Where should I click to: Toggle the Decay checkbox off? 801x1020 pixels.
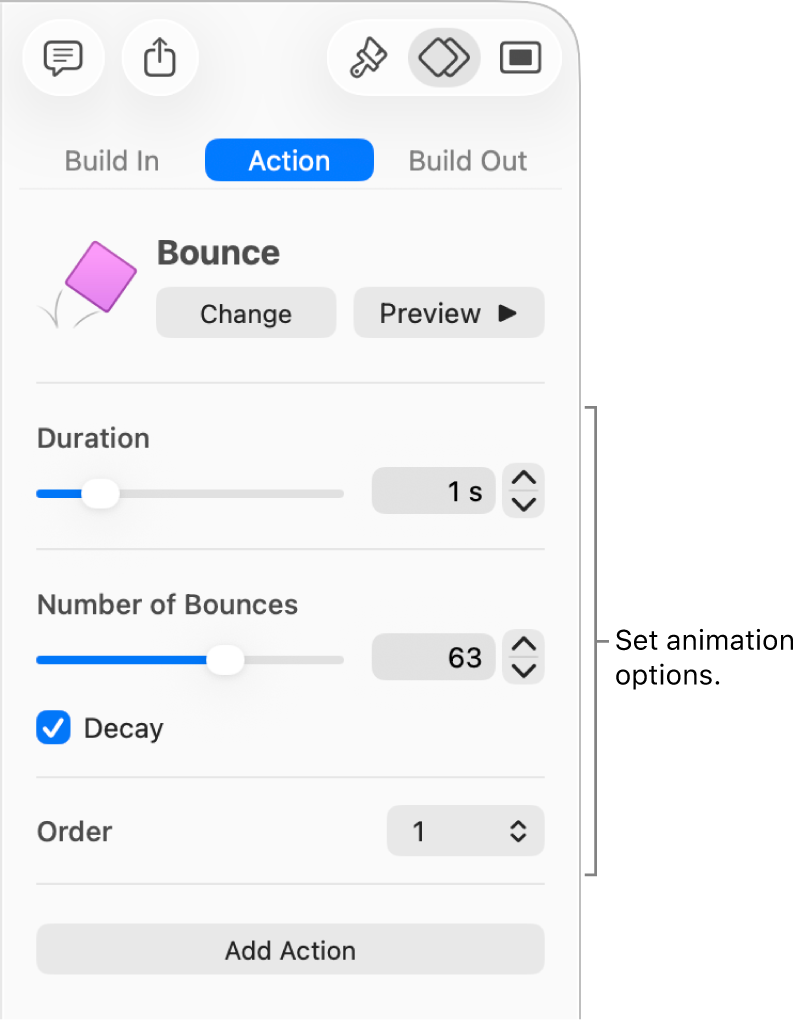[x=53, y=728]
